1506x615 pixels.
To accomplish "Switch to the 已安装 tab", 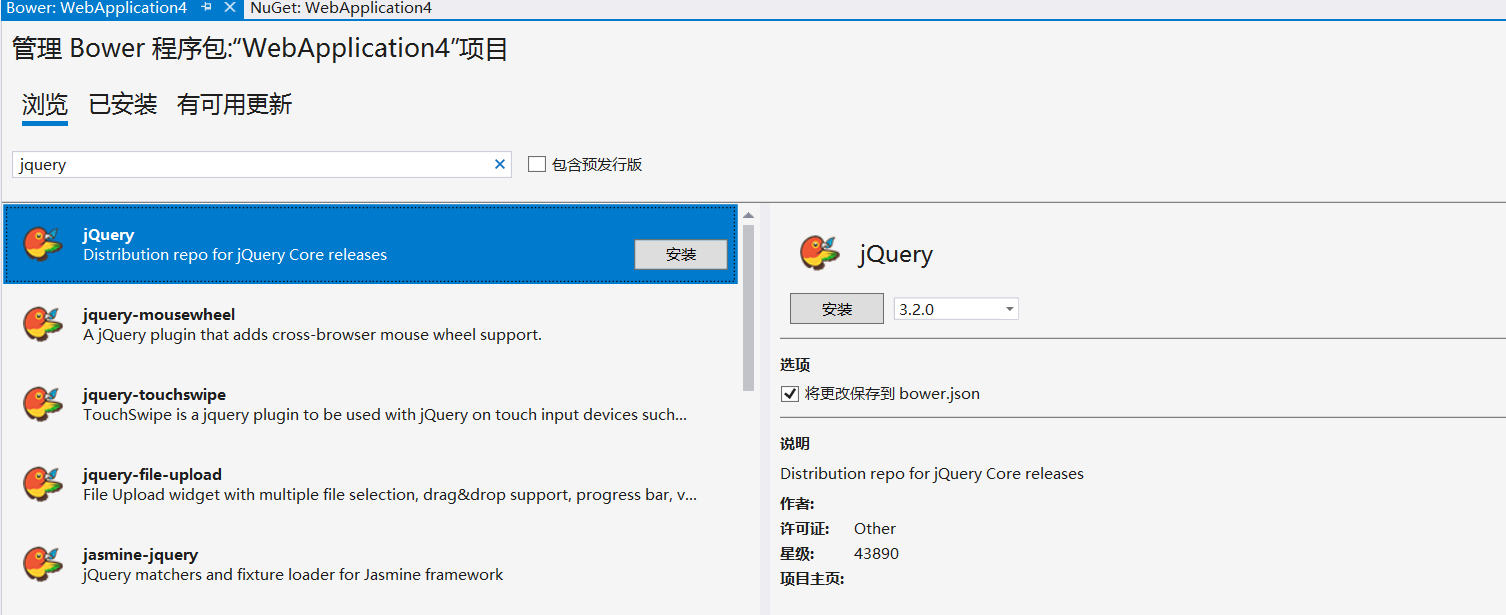I will click(x=123, y=105).
